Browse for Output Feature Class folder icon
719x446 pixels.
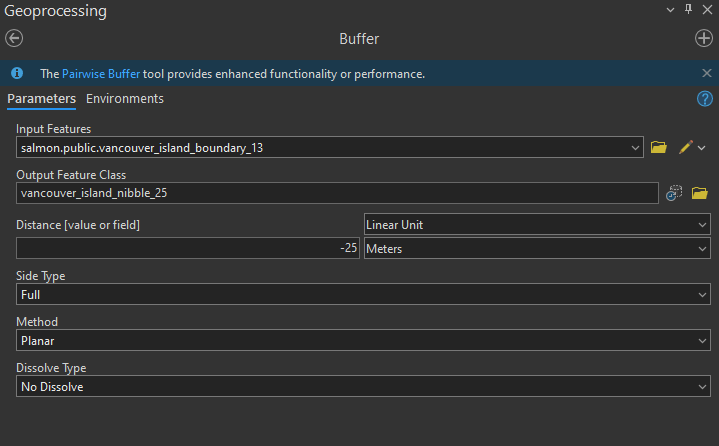699,193
